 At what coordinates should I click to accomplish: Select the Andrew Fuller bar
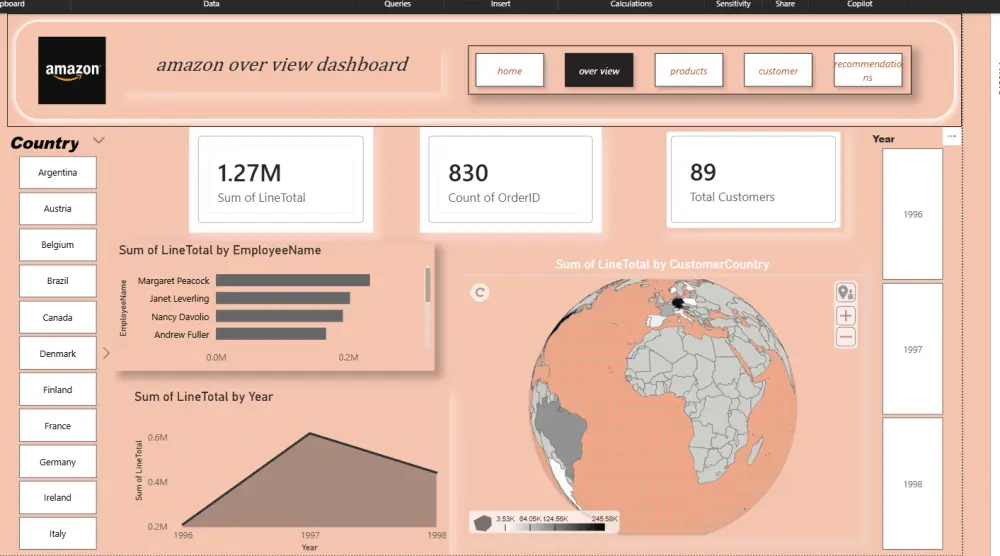point(271,334)
